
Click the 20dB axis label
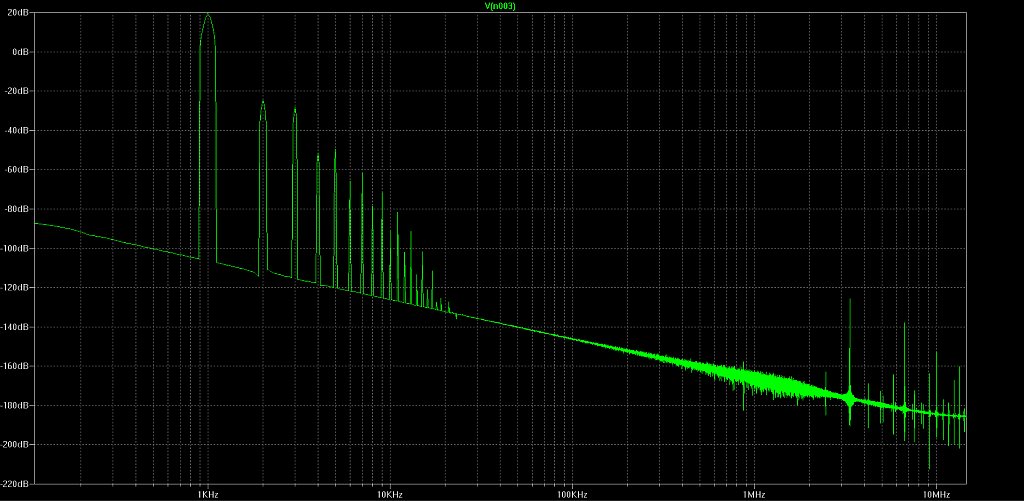click(x=20, y=12)
